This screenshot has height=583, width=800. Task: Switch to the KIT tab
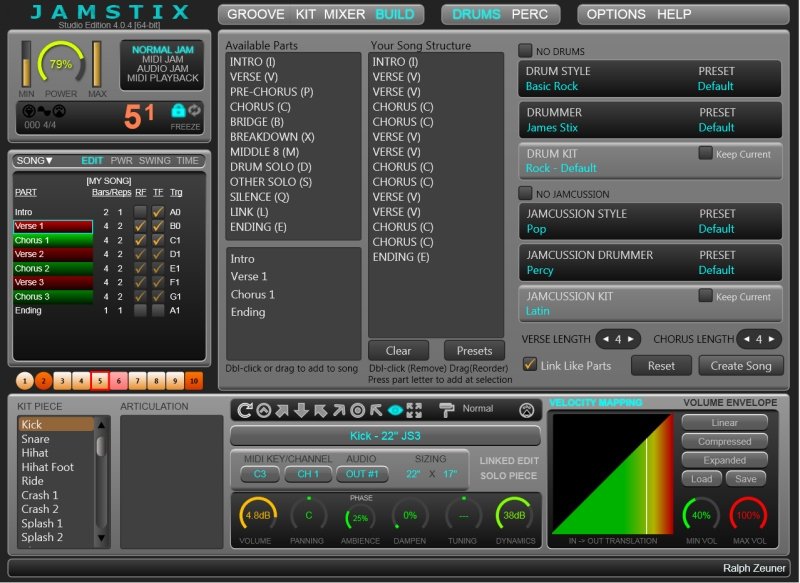pos(306,14)
